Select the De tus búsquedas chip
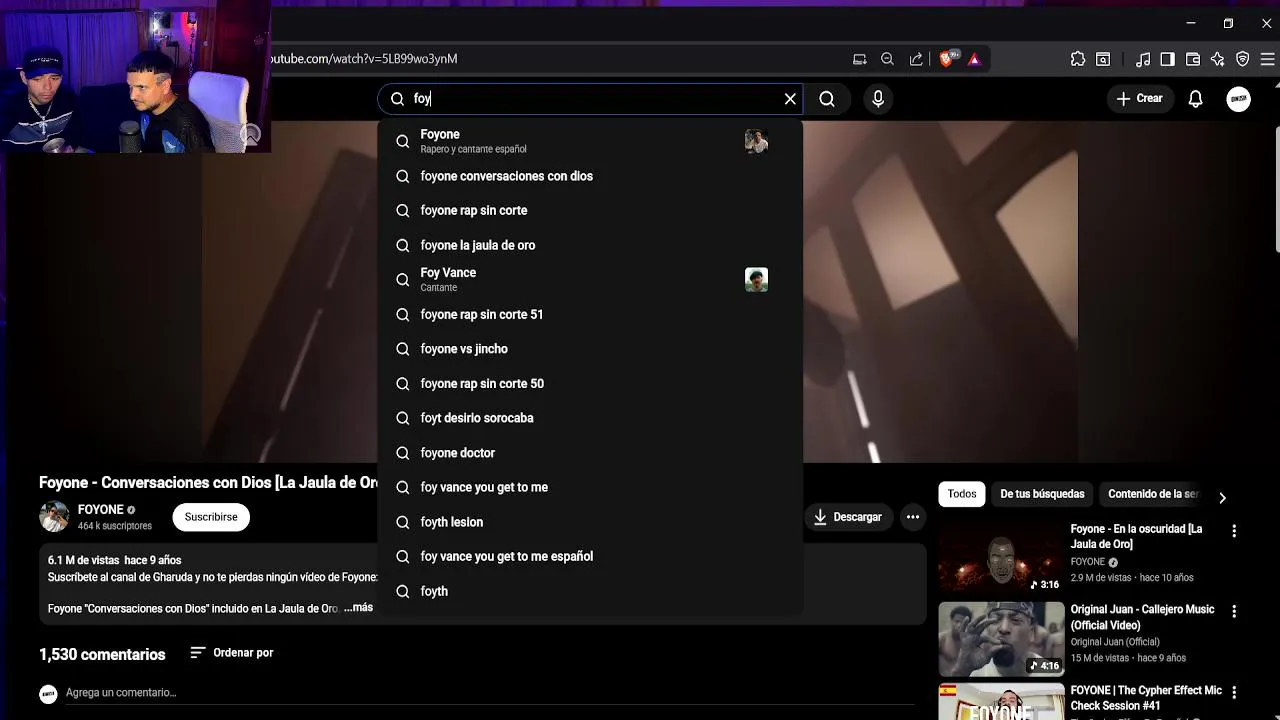Image resolution: width=1280 pixels, height=720 pixels. [x=1042, y=494]
